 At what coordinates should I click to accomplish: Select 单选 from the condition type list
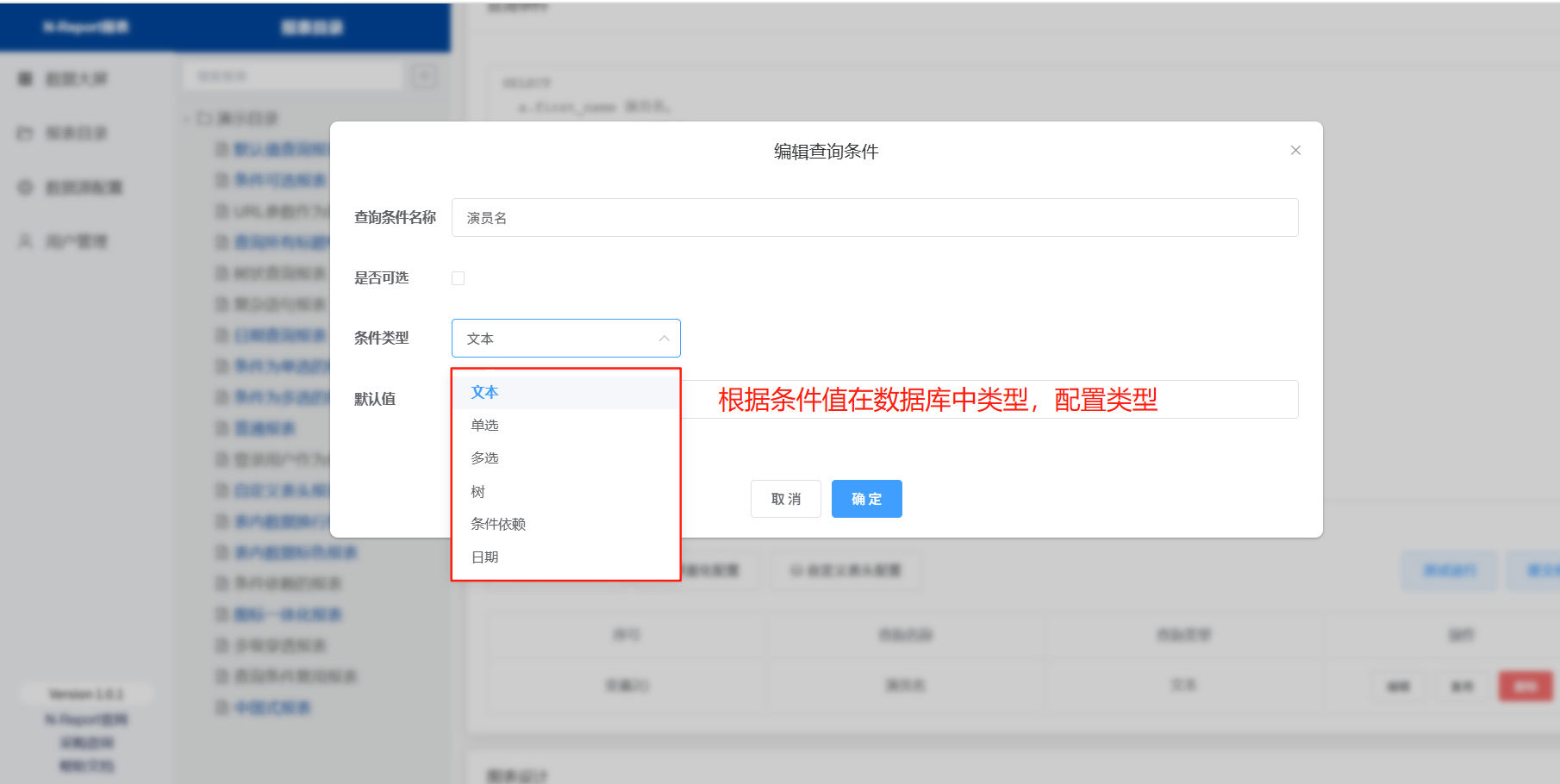484,426
